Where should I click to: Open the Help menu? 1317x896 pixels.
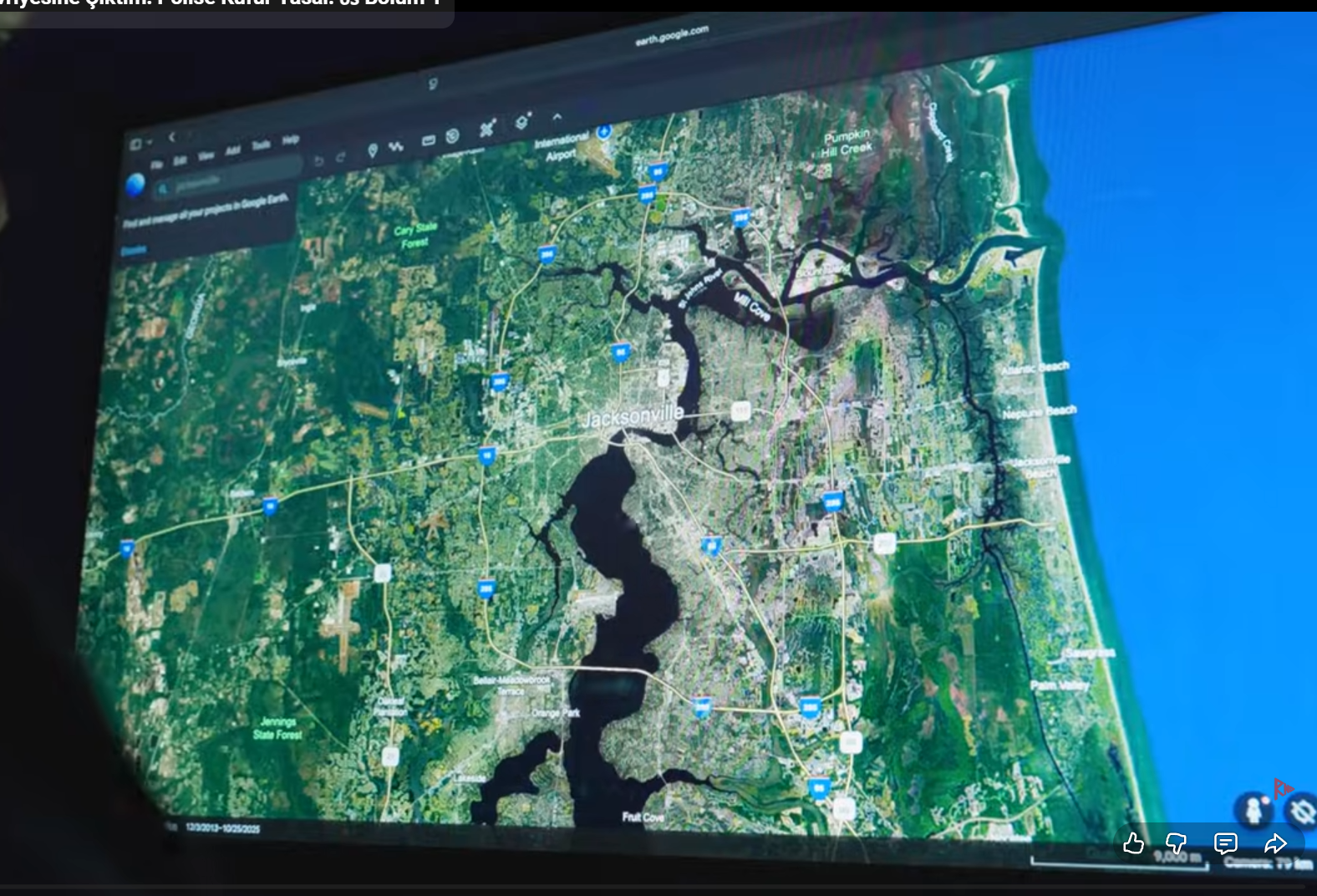(290, 140)
